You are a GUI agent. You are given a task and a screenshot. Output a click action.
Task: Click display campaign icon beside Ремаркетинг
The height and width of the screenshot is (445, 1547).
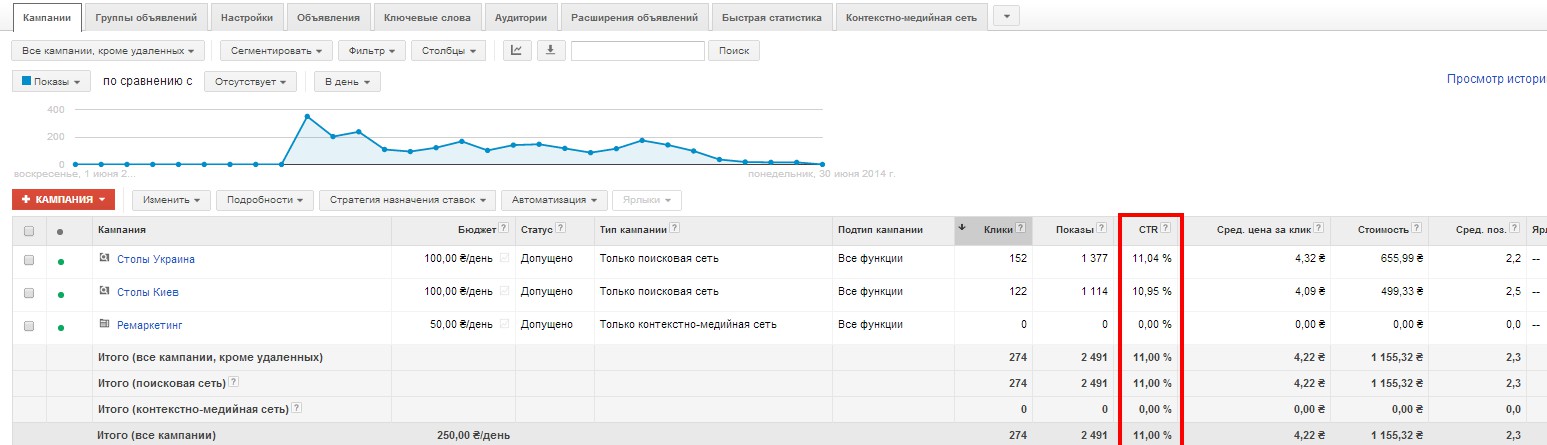coord(104,324)
